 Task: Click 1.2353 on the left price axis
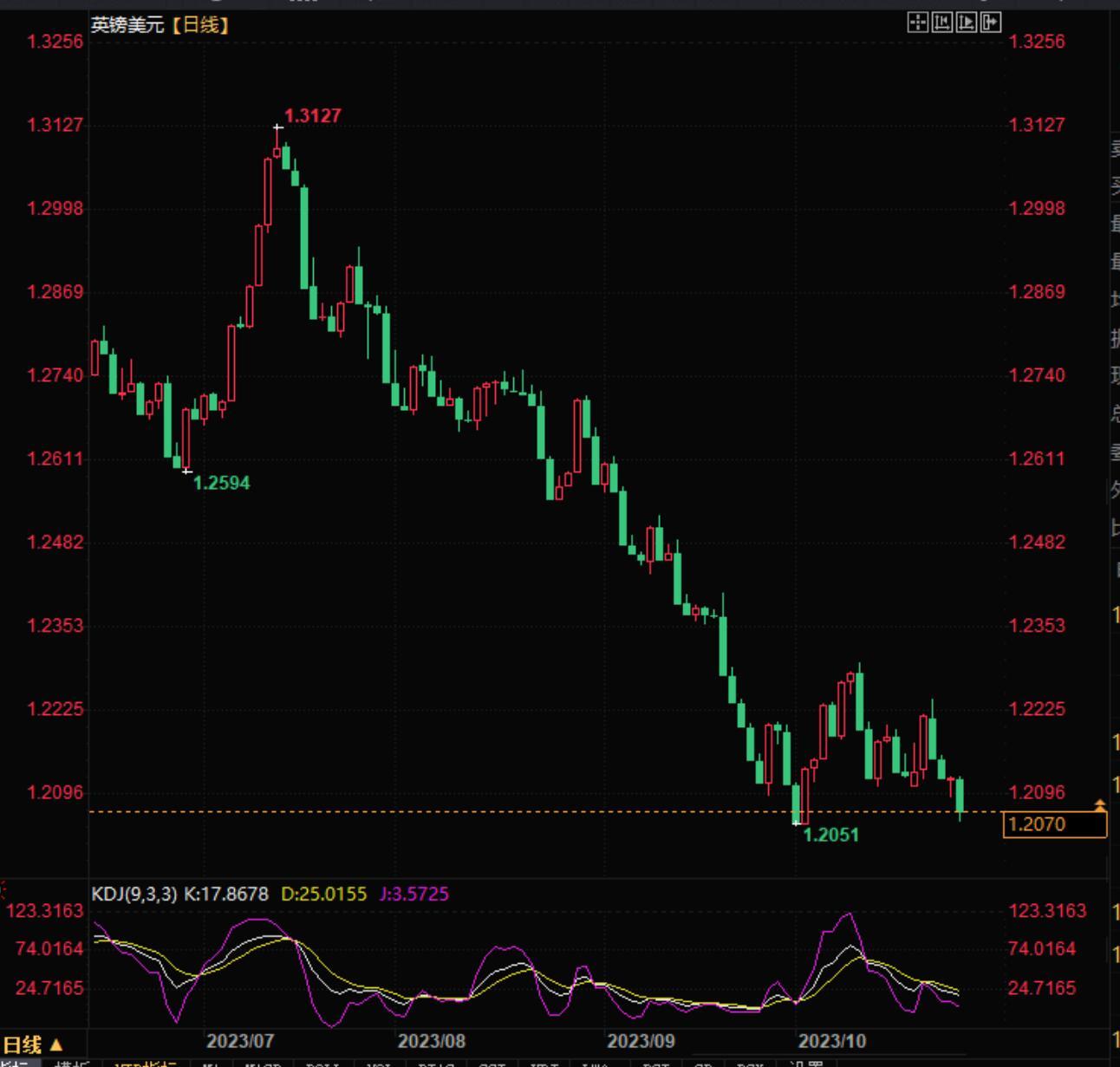(x=55, y=626)
